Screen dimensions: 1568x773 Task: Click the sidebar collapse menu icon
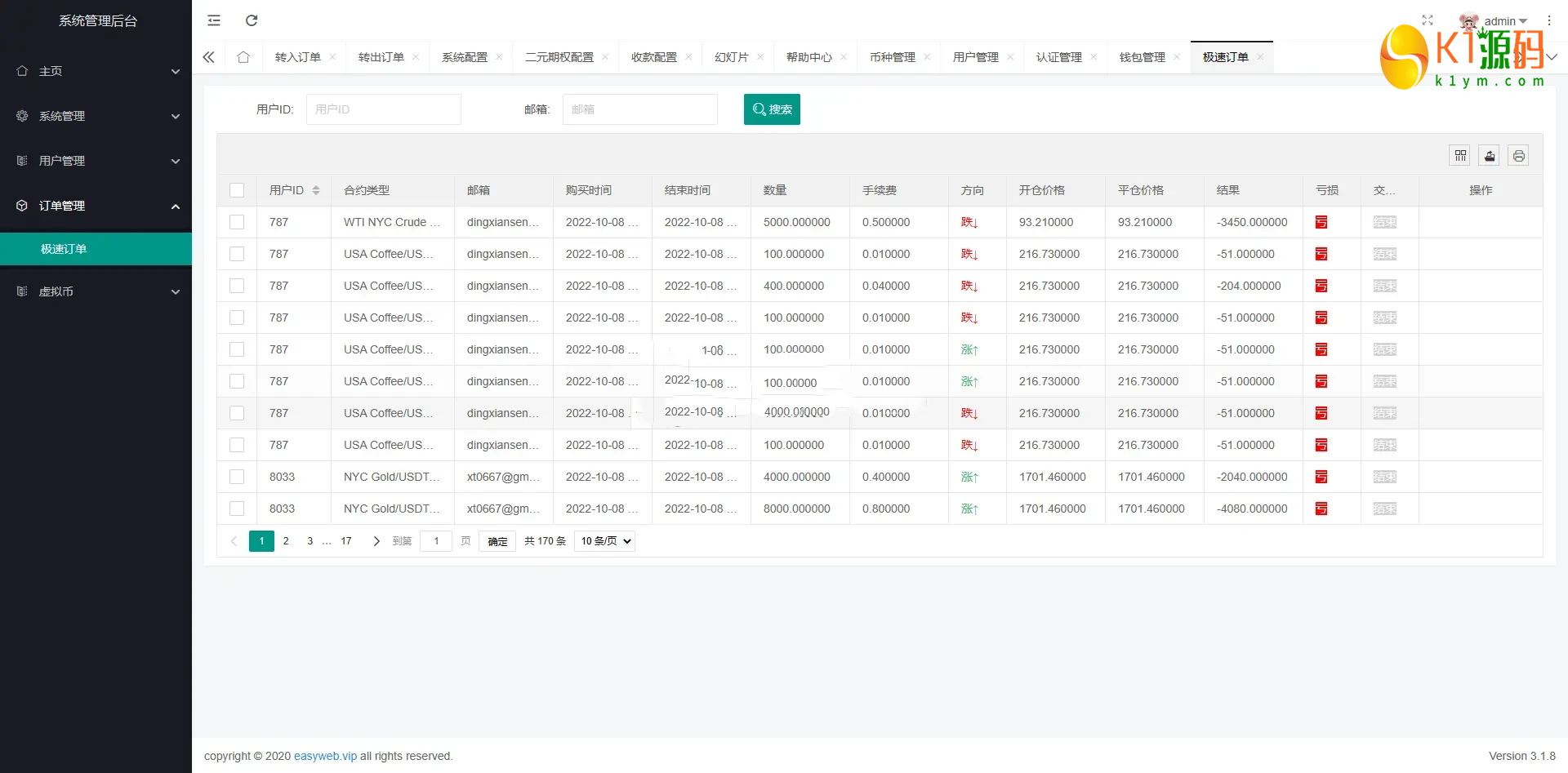pos(214,20)
